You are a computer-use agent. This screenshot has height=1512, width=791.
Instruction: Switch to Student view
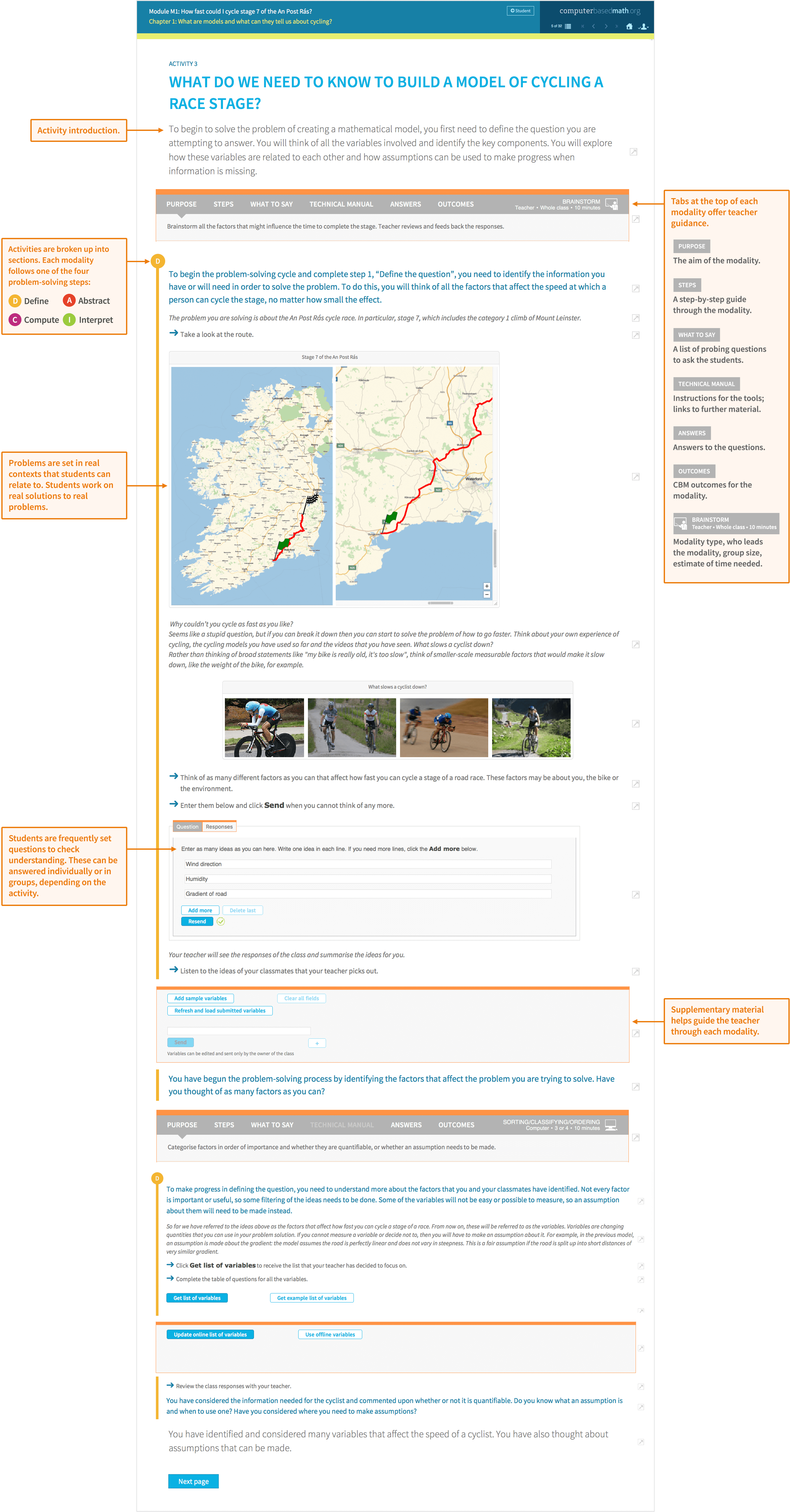520,11
